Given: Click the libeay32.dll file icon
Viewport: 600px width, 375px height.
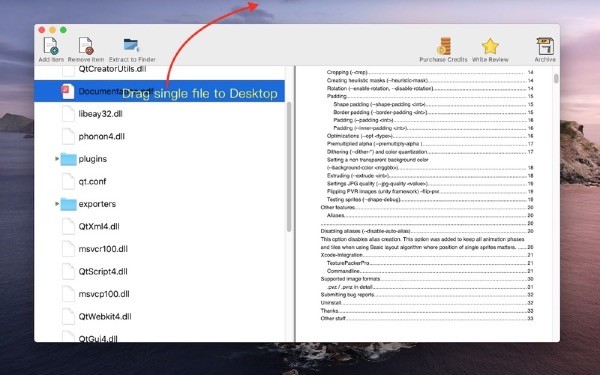Looking at the screenshot, I should (68, 114).
